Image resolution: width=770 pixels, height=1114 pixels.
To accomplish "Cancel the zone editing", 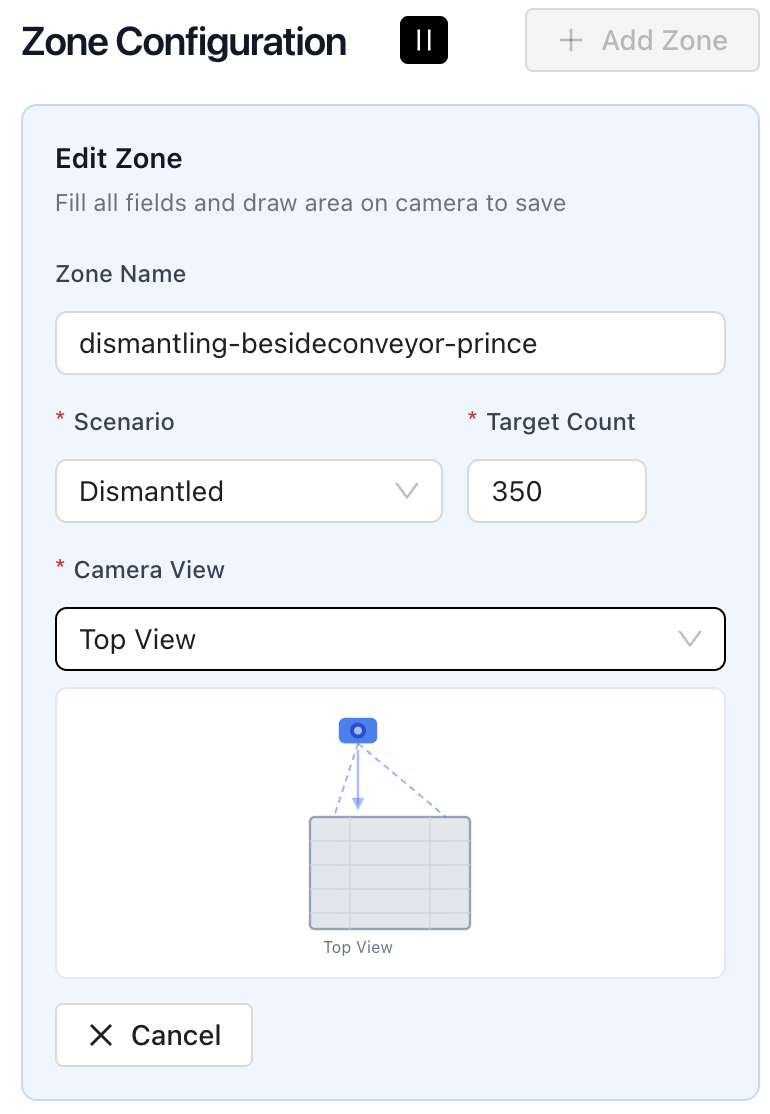I will click(x=153, y=1035).
